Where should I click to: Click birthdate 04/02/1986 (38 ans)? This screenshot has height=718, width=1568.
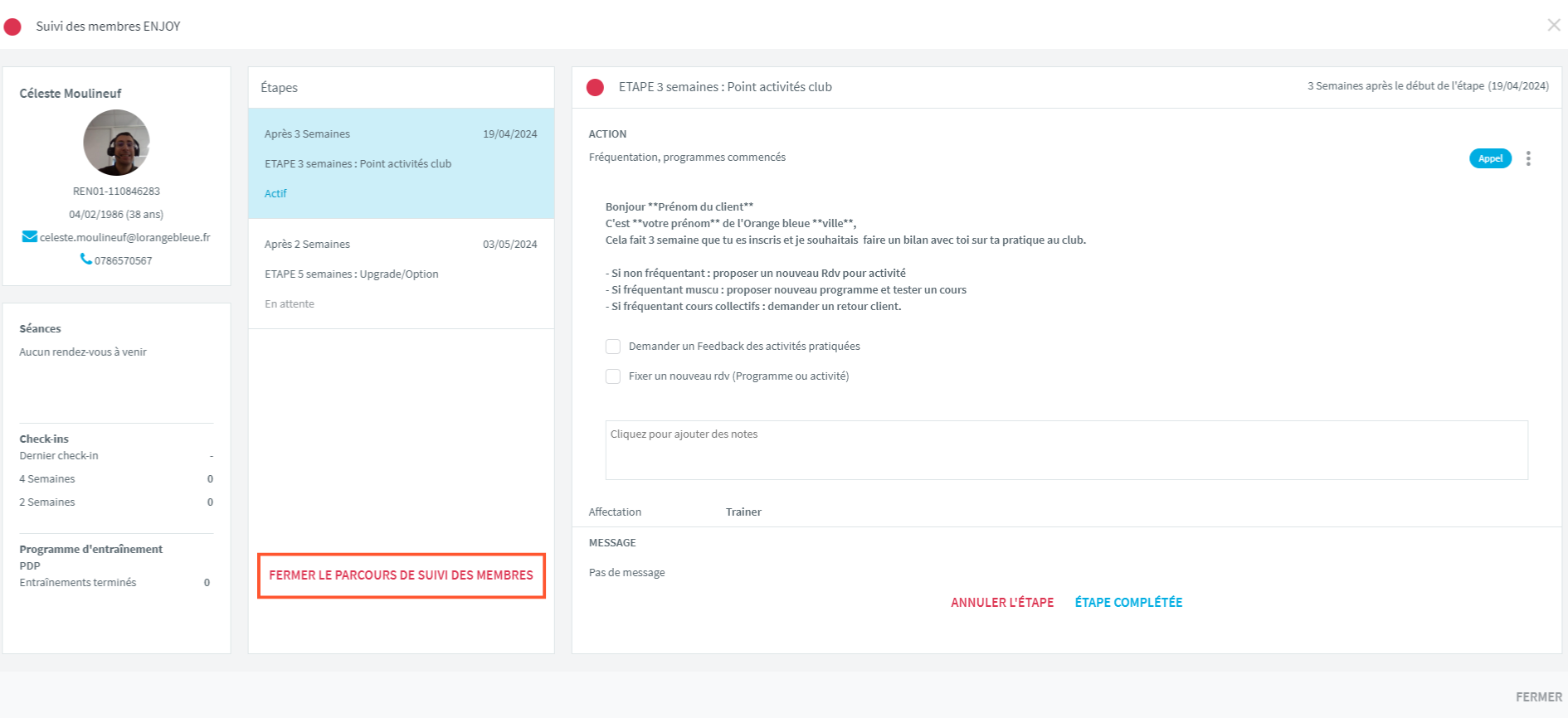tap(116, 214)
